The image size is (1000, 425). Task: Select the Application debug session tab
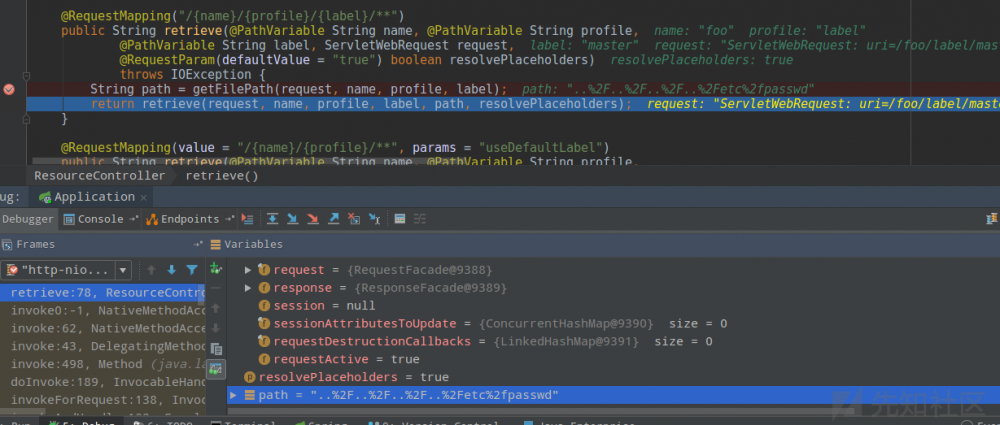pyautogui.click(x=93, y=197)
